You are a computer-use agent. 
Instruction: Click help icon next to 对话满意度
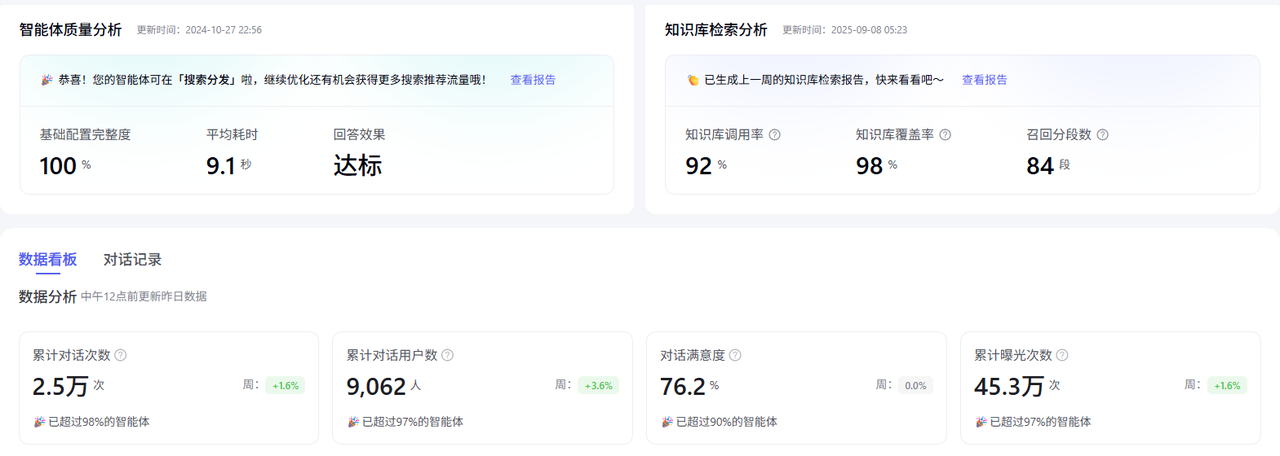(x=735, y=355)
